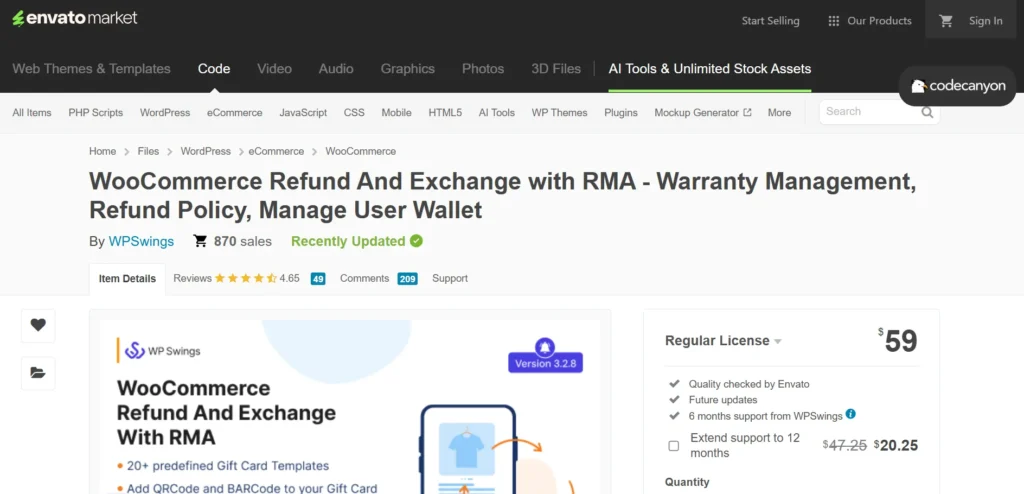
Task: Open Plugins in subnav
Action: 620,112
